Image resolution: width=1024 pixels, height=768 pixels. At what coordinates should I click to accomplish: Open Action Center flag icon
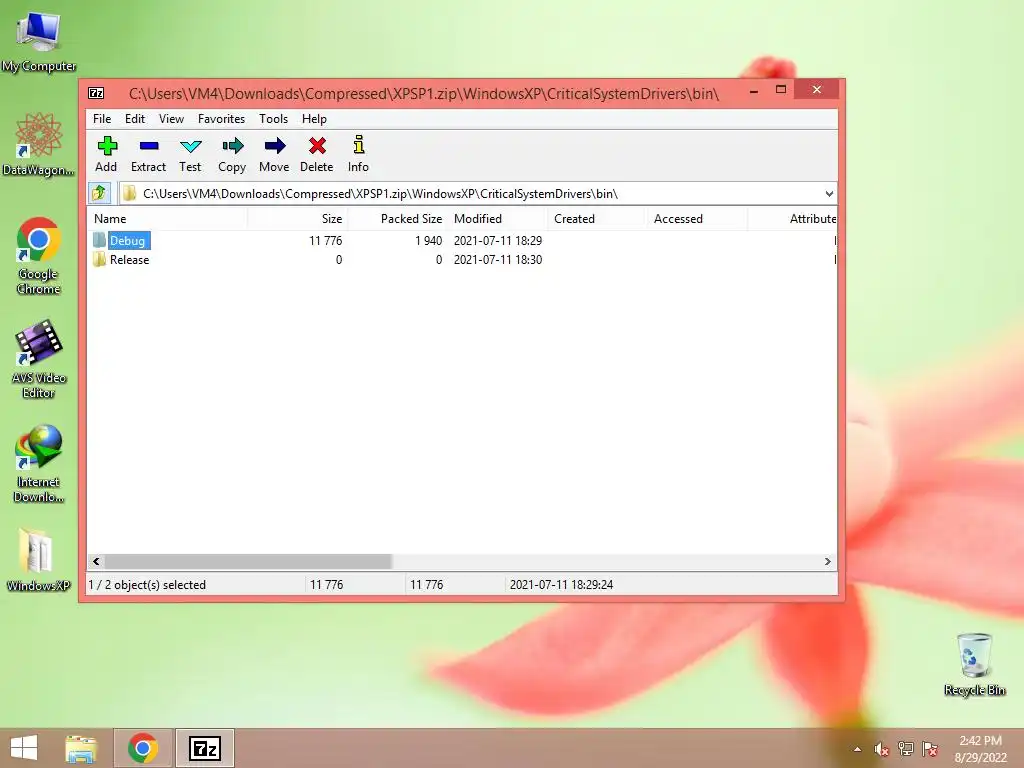click(930, 748)
